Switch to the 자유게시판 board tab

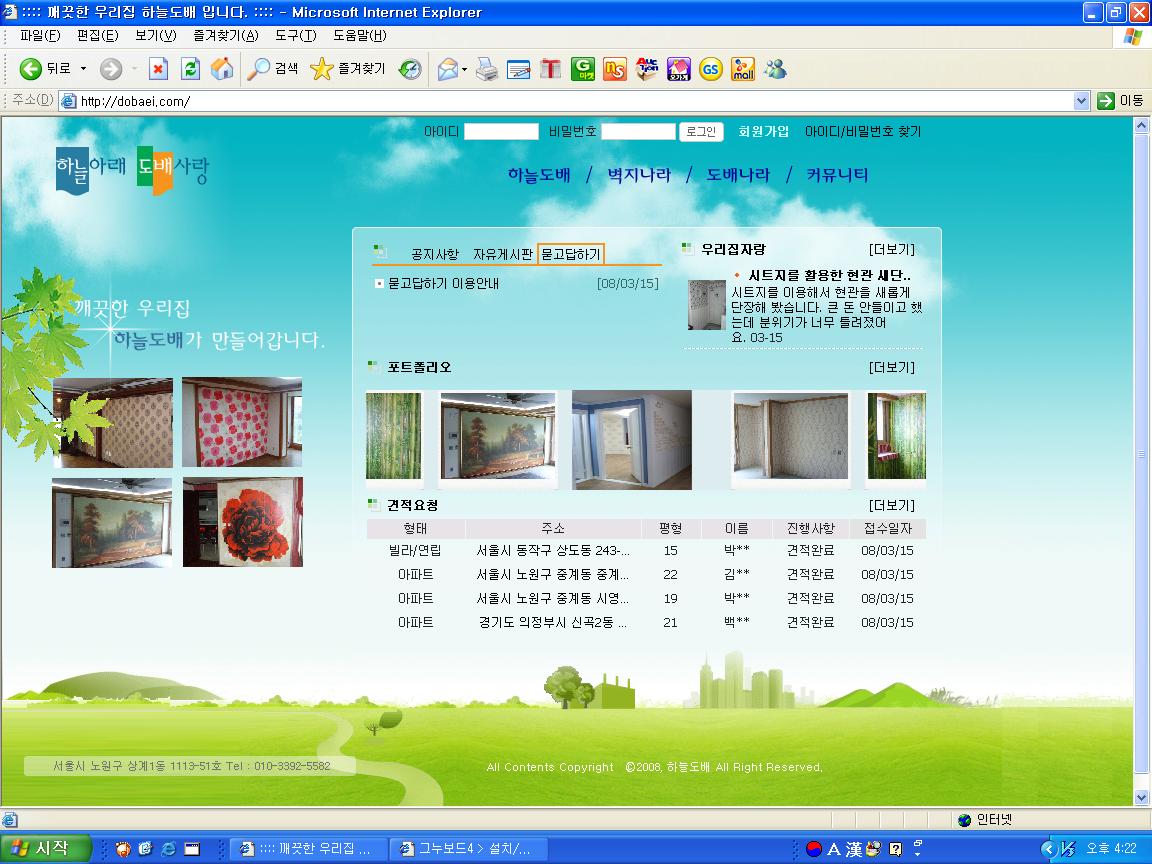click(502, 254)
